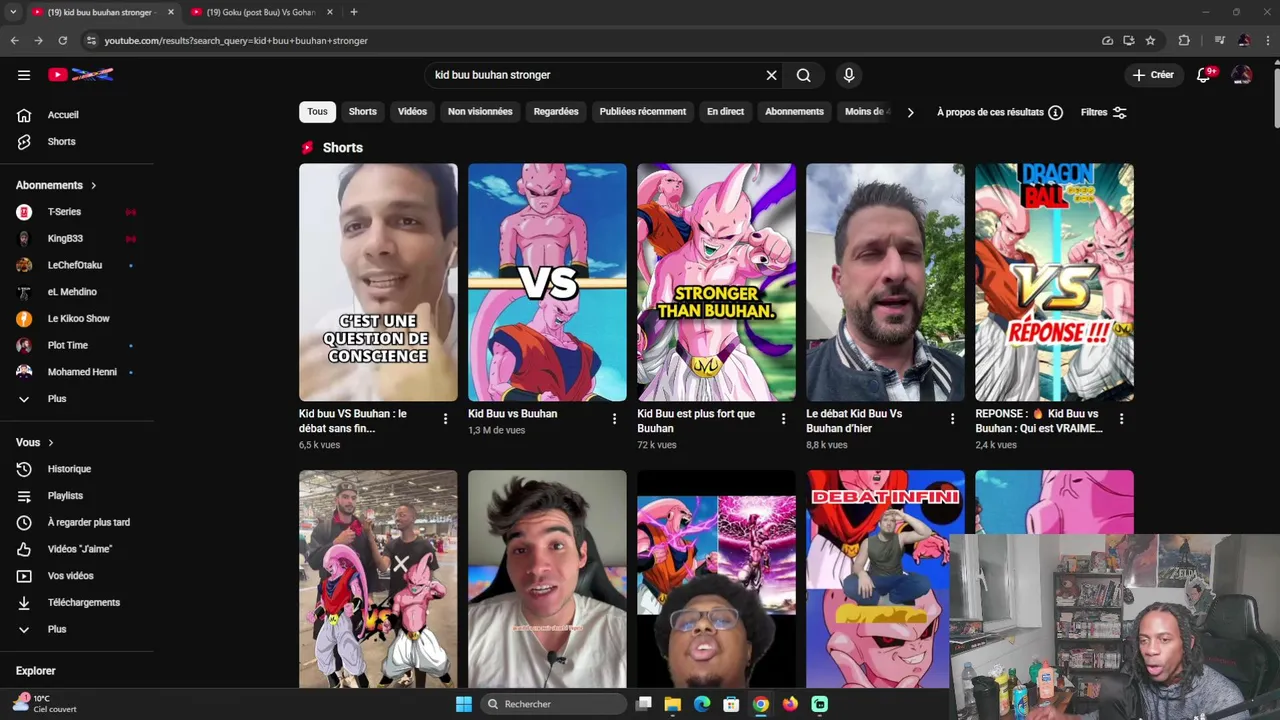Submit search with the magnifier button
The image size is (1280, 720).
point(803,75)
